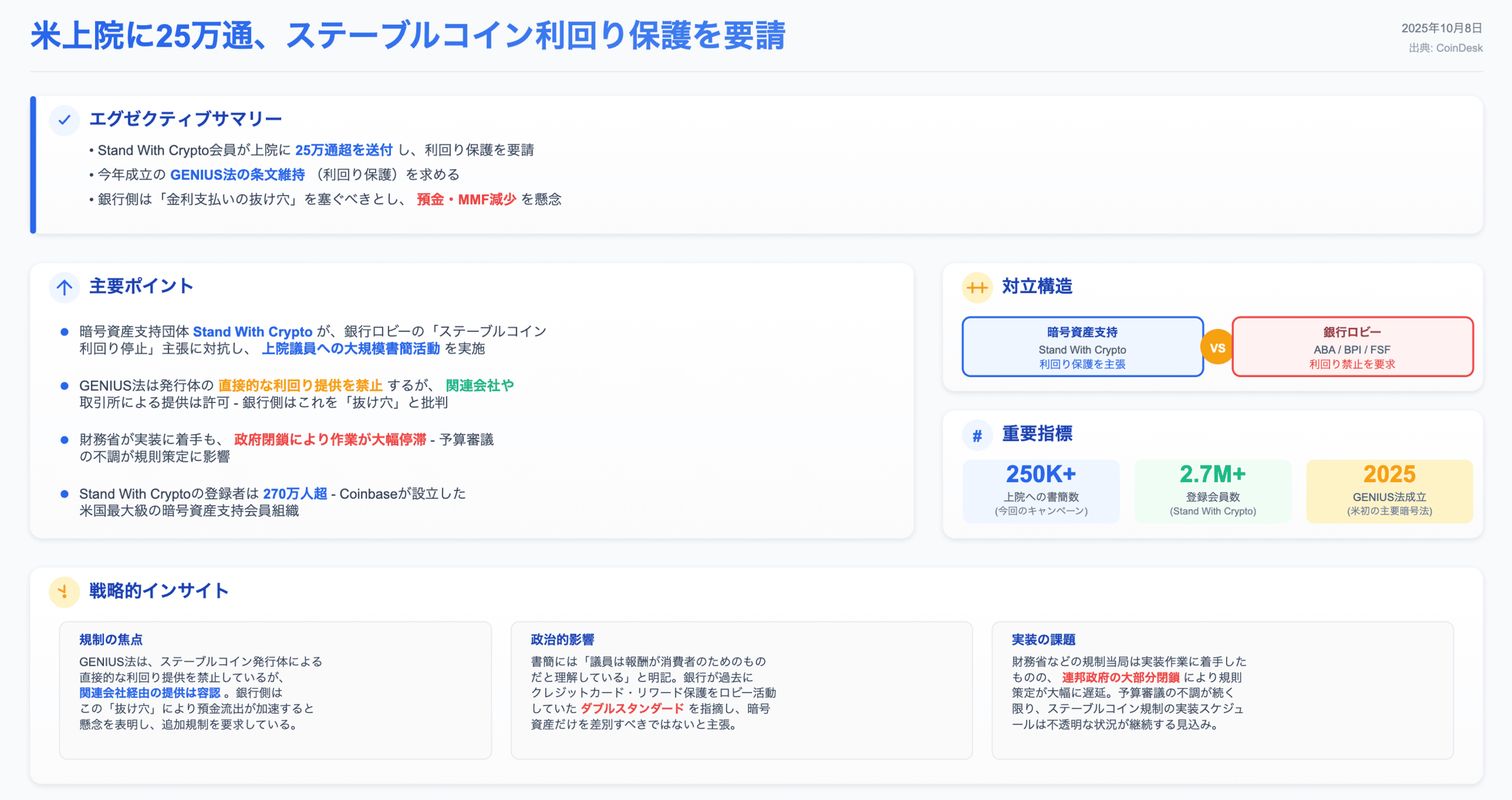Select the red 銀行ロビー box

pyautogui.click(x=1352, y=347)
